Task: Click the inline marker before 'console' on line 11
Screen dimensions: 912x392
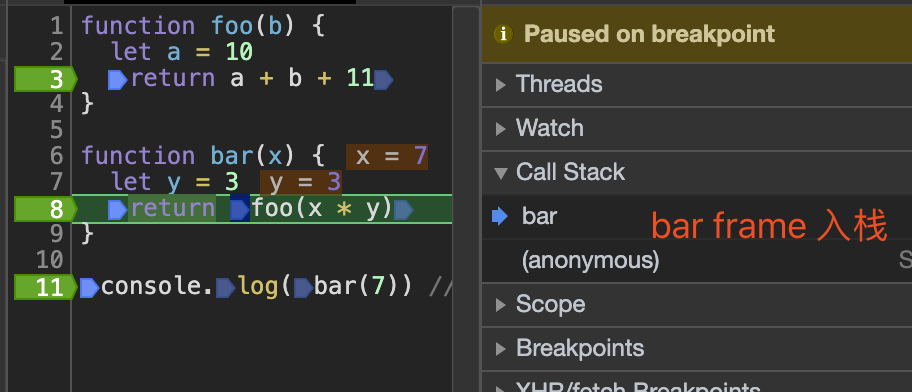Action: (89, 288)
